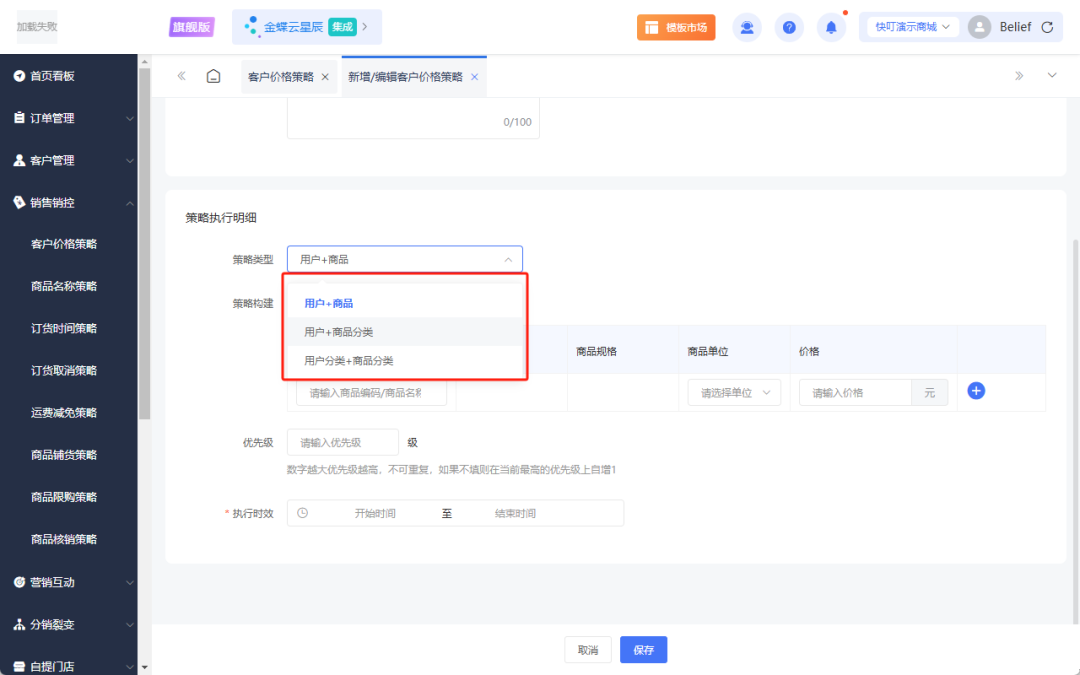
Task: Click refresh icon next to Belief
Action: pyautogui.click(x=1047, y=27)
